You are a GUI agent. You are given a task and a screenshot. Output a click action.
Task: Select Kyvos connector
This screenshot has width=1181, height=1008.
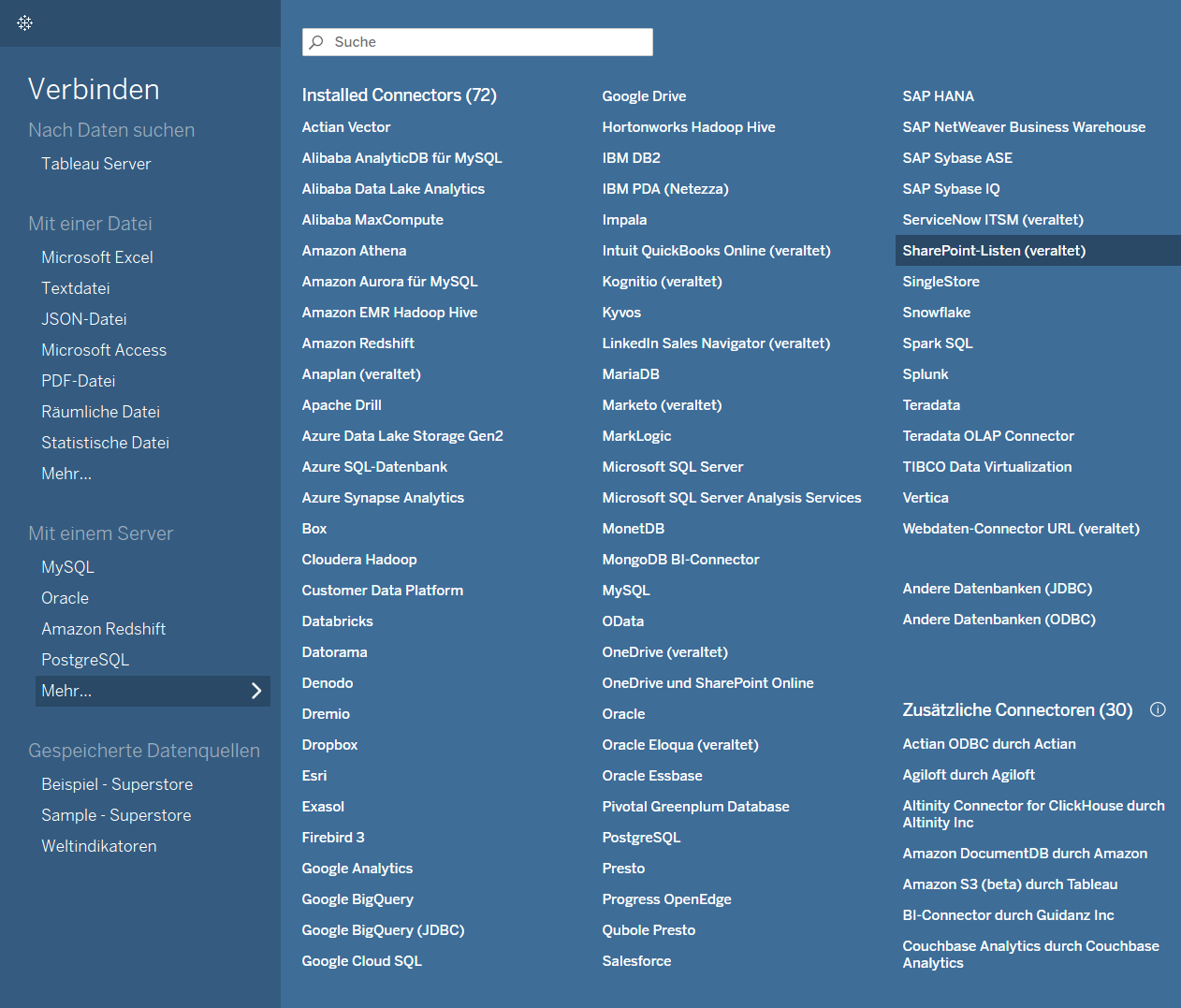pos(622,313)
